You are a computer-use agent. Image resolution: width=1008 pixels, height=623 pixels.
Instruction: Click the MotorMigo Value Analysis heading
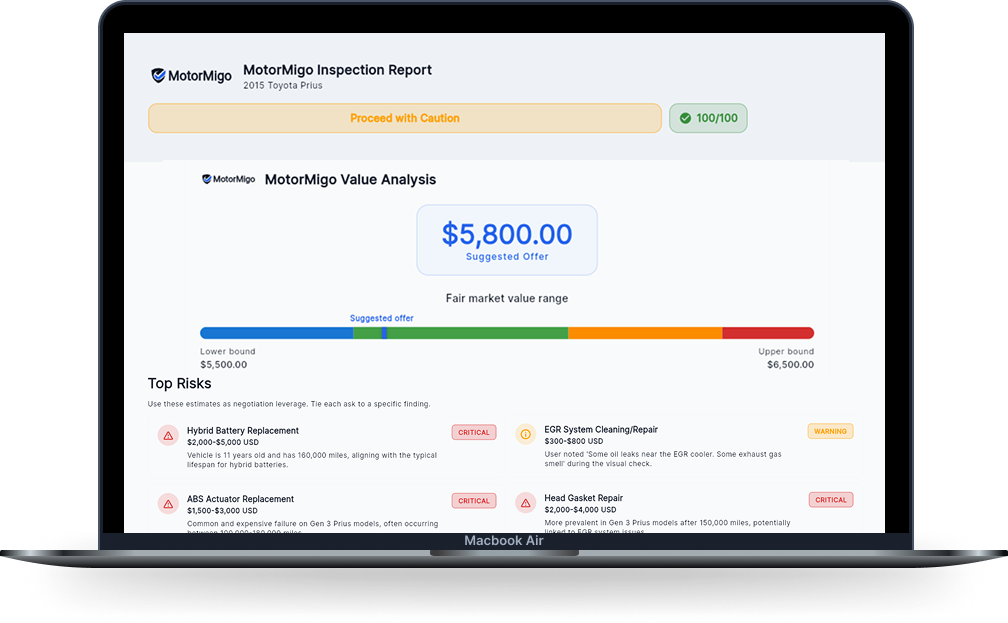[x=350, y=179]
